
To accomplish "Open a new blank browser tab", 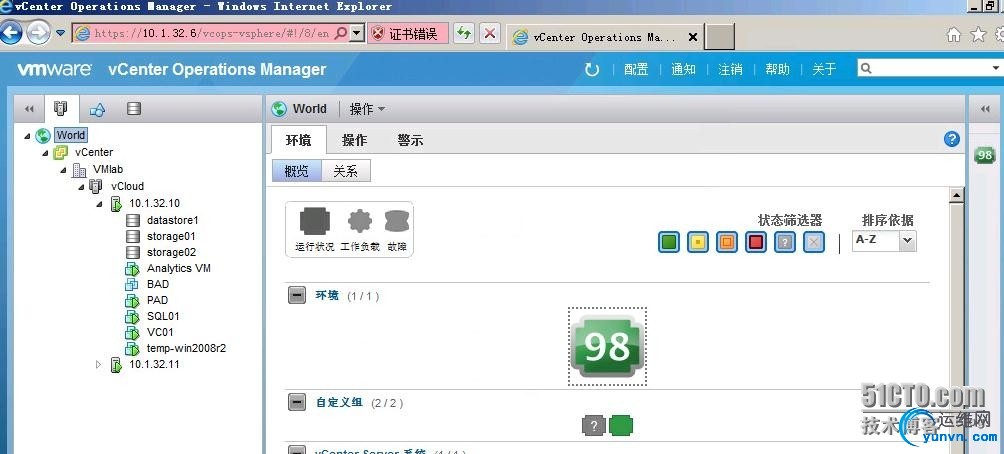I will (720, 37).
